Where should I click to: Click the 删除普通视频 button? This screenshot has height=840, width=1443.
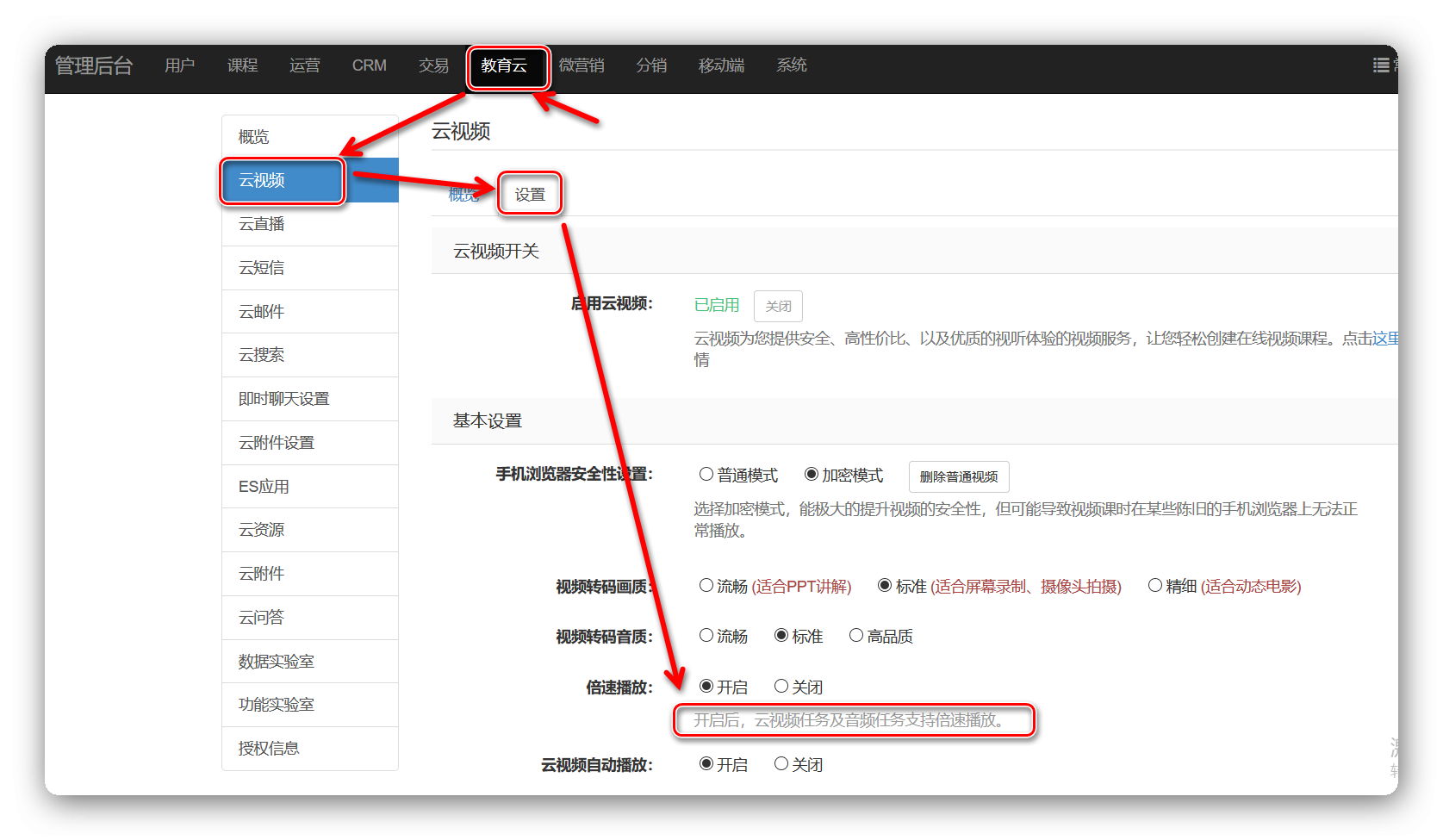point(958,476)
